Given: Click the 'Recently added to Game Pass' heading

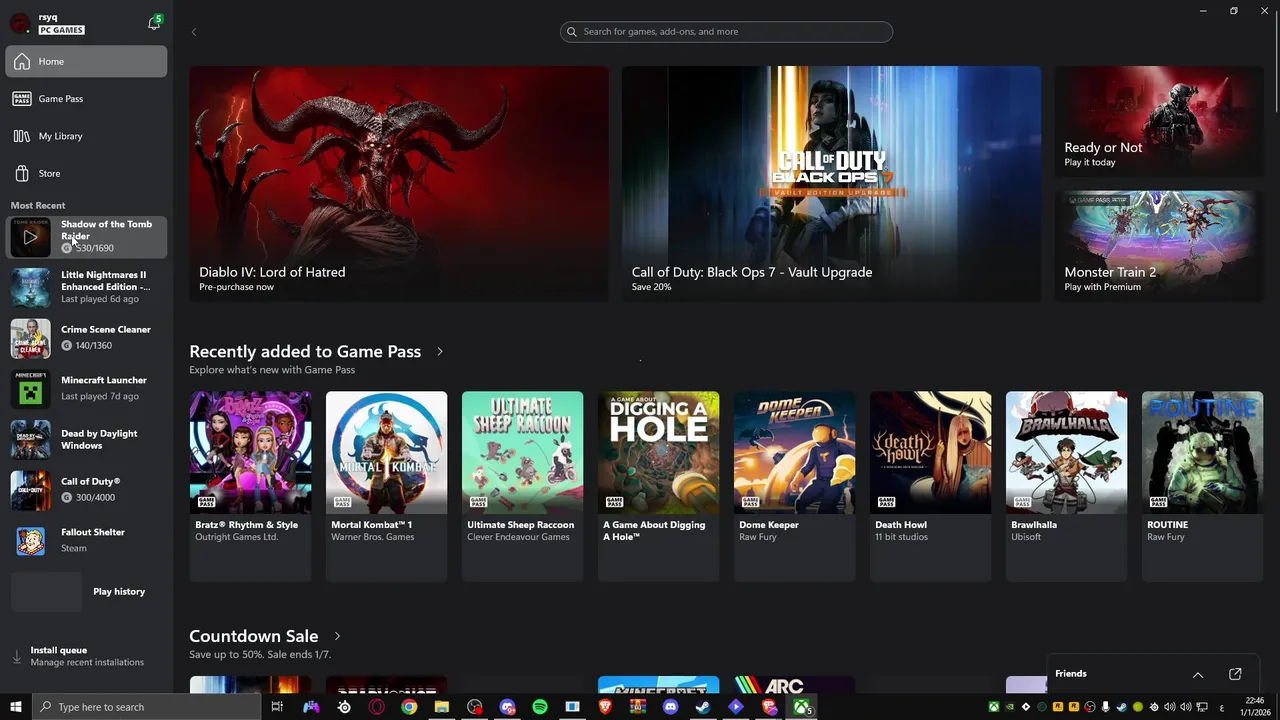Looking at the screenshot, I should click(305, 352).
